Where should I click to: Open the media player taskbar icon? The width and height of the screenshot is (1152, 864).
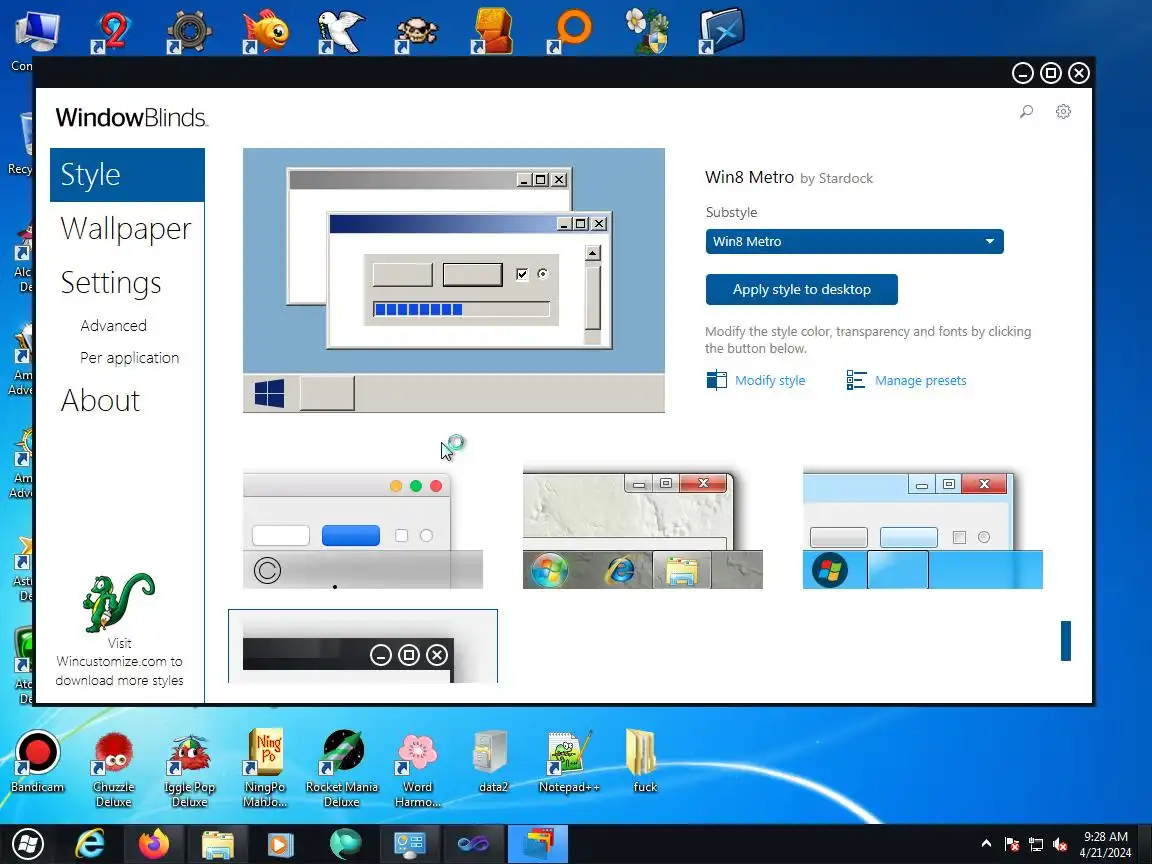[280, 844]
